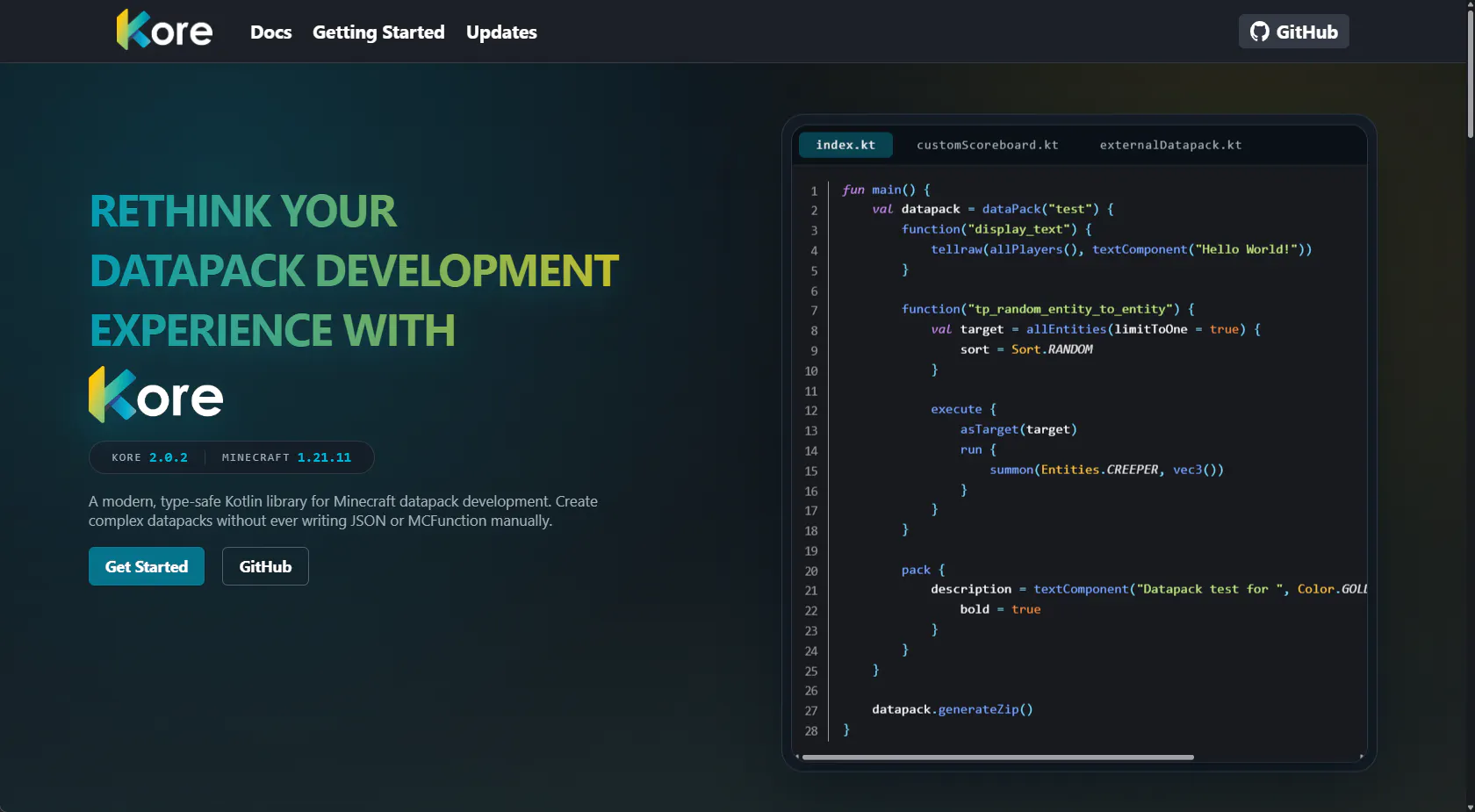Click the KORE 2.0.2 version badge
The image size is (1475, 812).
tap(149, 457)
